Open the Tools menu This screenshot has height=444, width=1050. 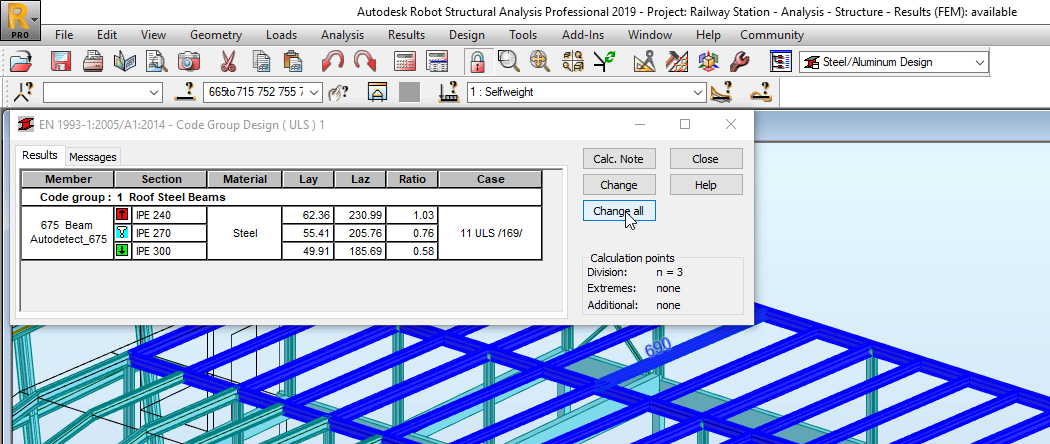523,35
